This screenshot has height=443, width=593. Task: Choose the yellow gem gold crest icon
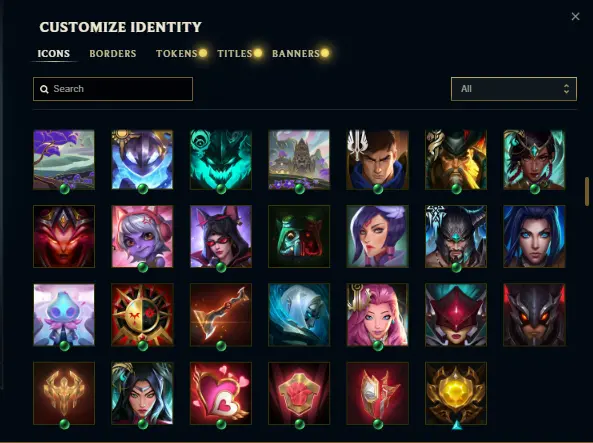click(456, 393)
